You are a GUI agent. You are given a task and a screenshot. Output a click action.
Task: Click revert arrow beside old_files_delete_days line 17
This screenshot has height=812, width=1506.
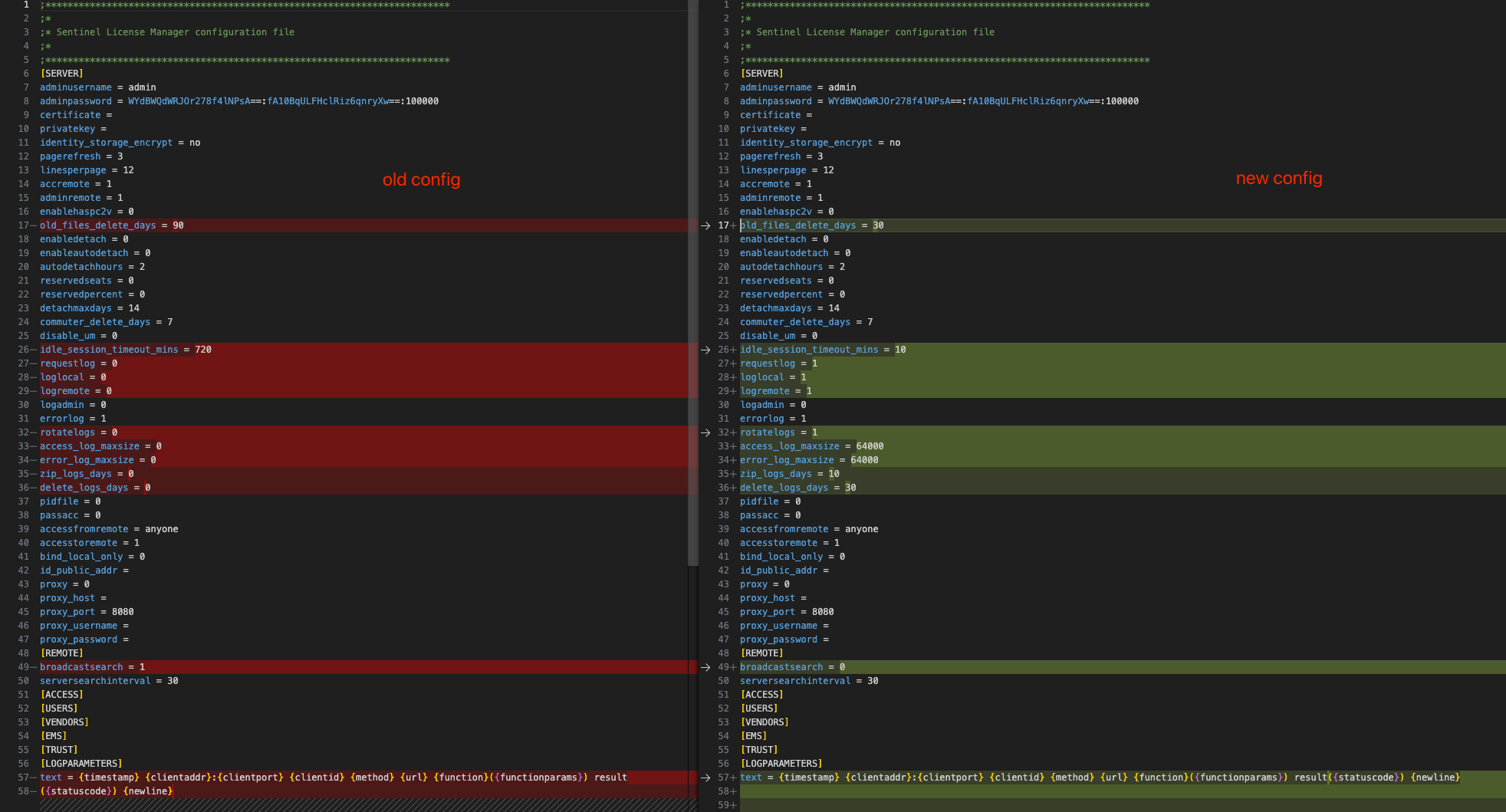click(705, 225)
